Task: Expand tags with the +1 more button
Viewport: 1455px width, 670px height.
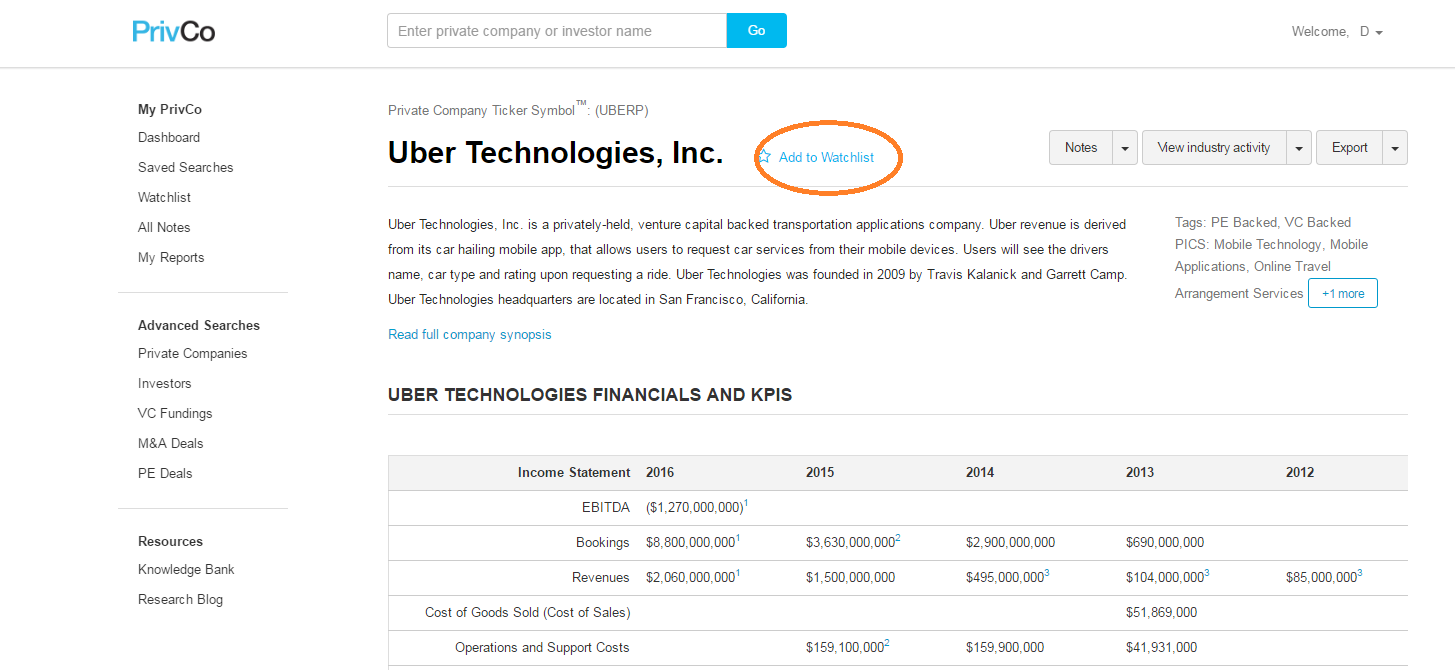Action: pyautogui.click(x=1343, y=293)
